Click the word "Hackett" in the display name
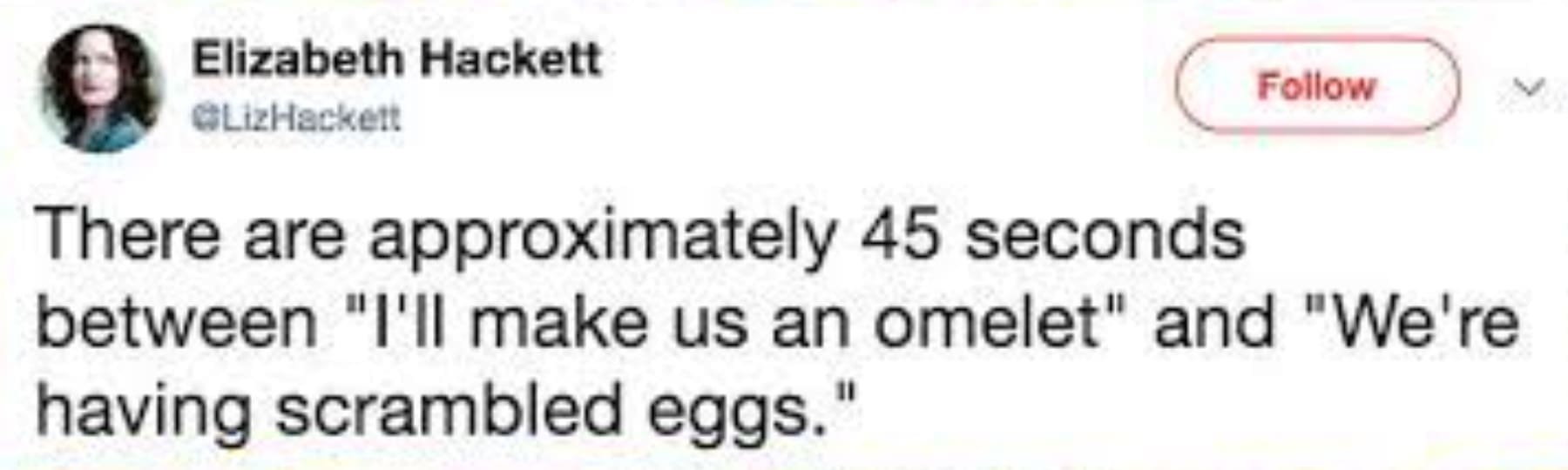1568x470 pixels. pyautogui.click(x=511, y=59)
